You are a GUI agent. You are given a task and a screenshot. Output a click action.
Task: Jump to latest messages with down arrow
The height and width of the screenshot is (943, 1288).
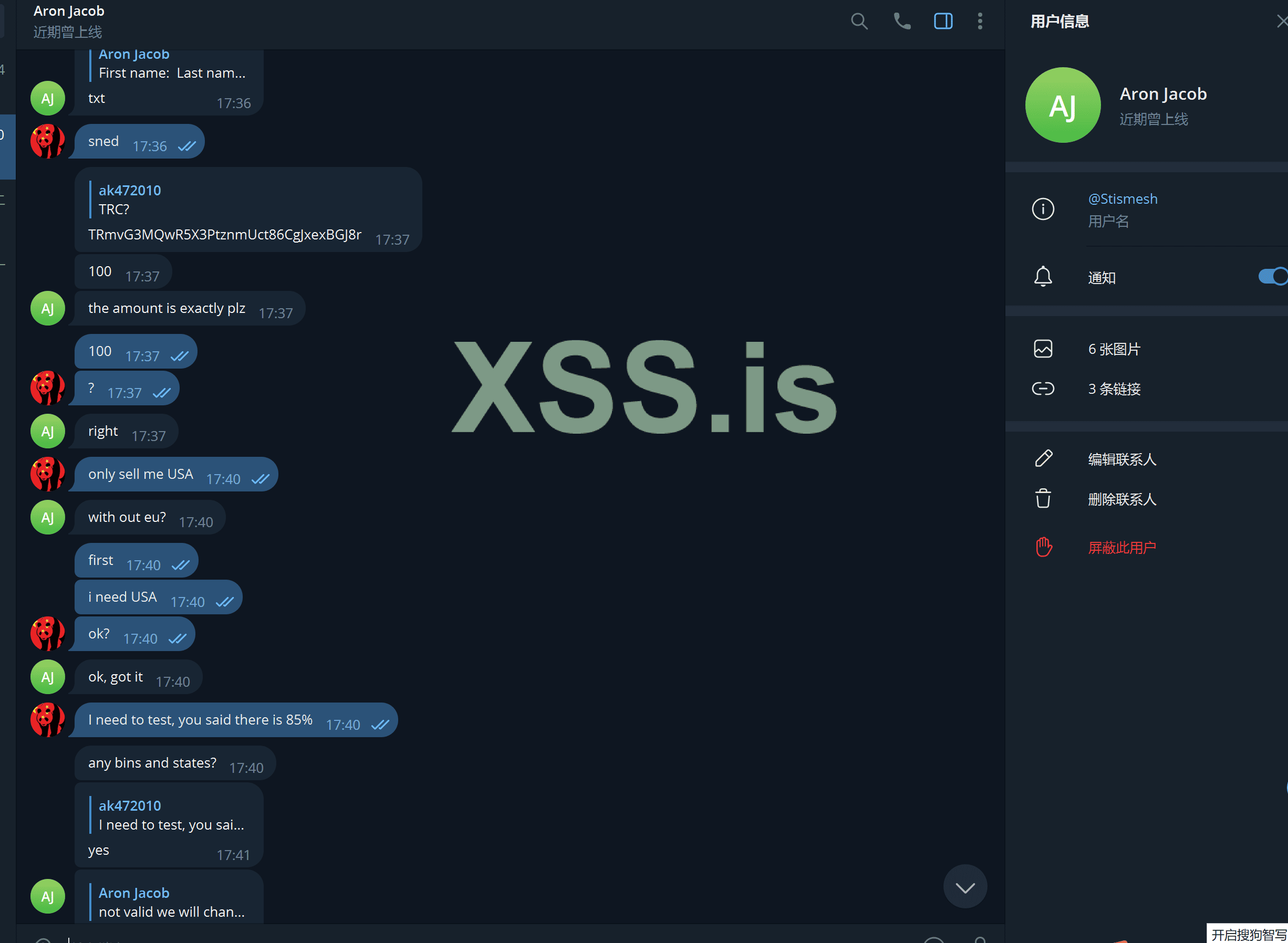[965, 886]
